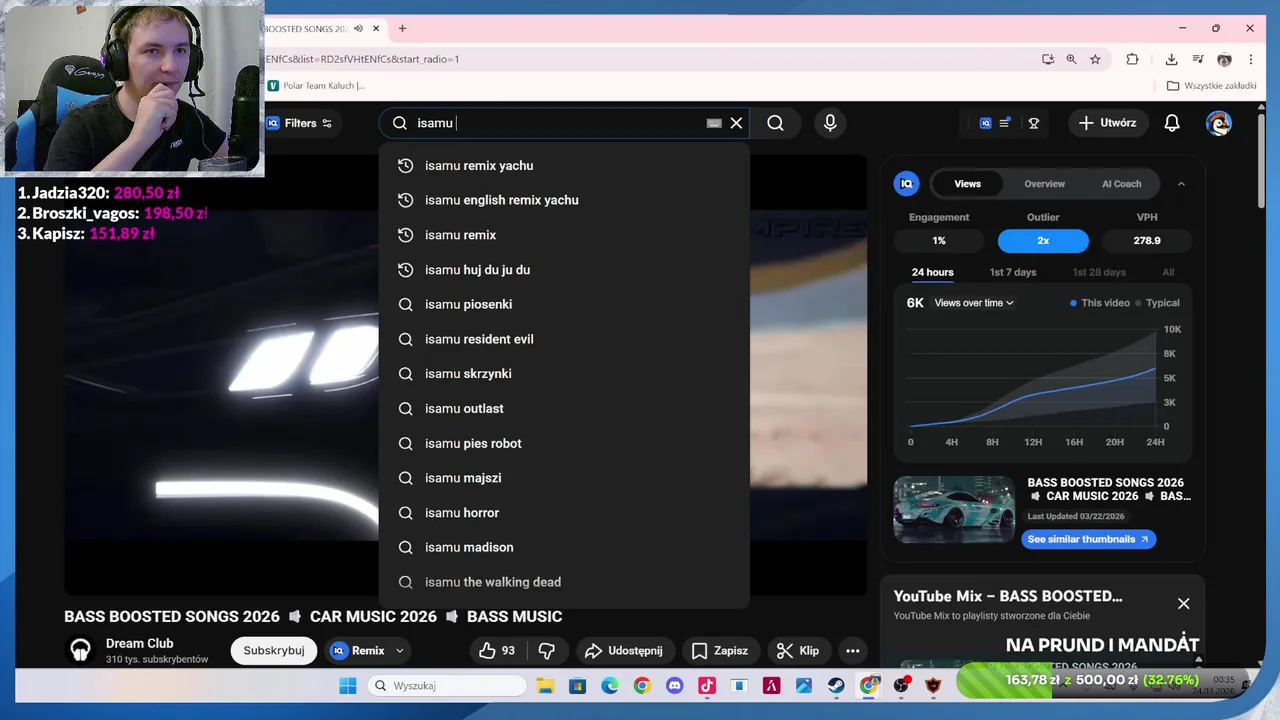
Task: Bookmark this page with the star
Action: (1095, 59)
